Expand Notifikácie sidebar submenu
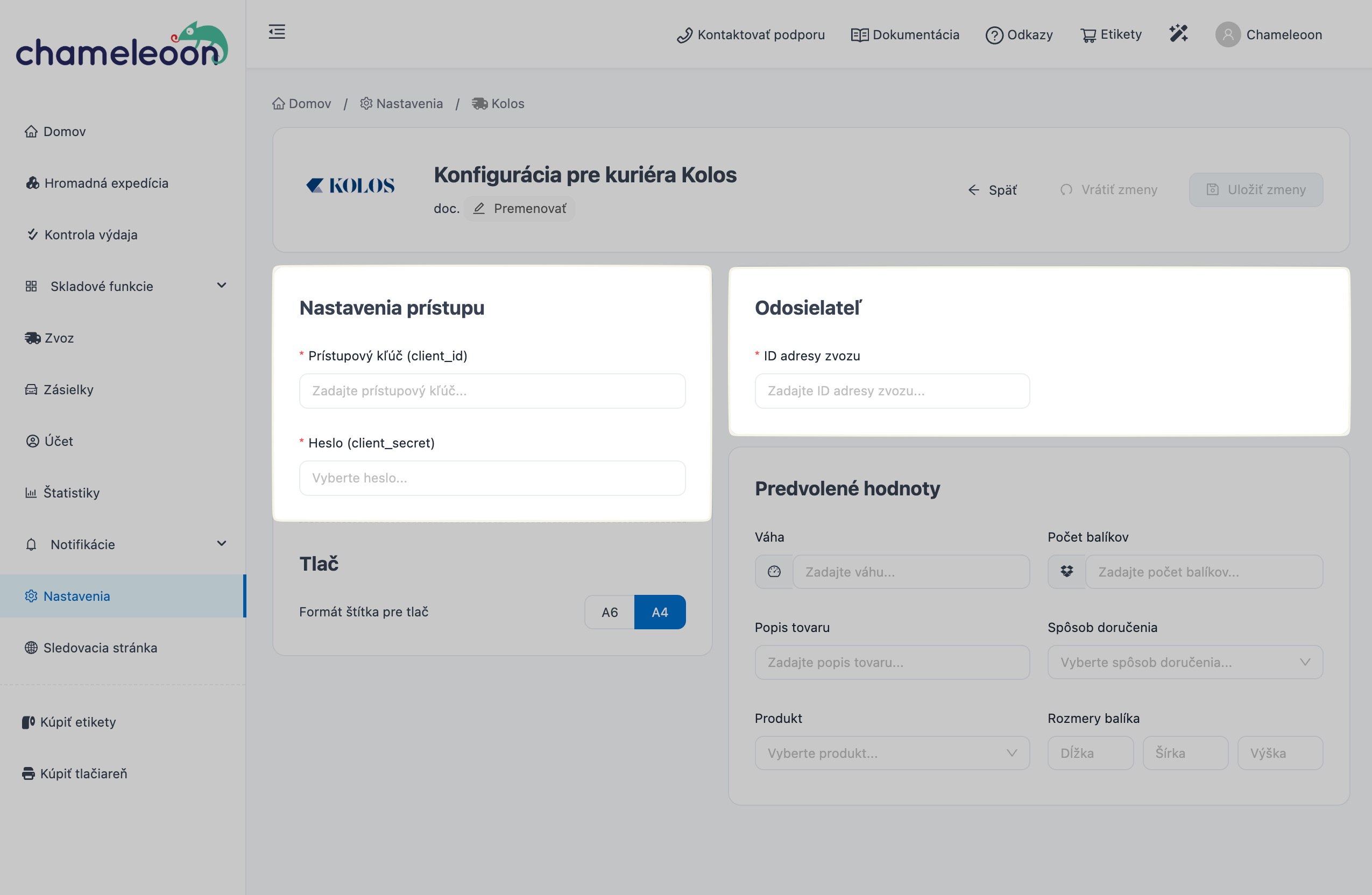1372x895 pixels. coord(221,544)
